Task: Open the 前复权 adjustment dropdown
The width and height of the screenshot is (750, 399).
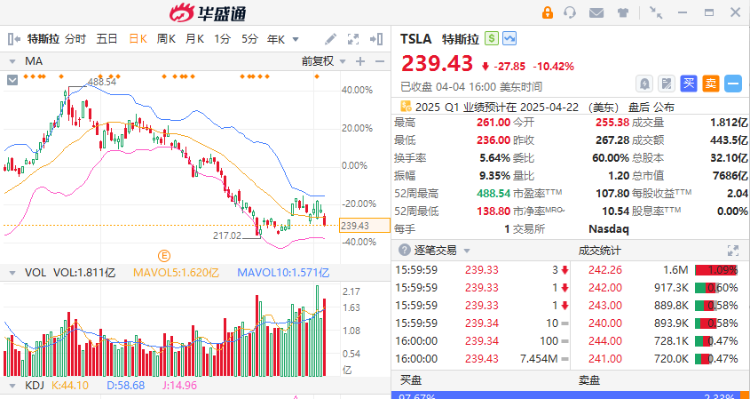Action: 323,61
